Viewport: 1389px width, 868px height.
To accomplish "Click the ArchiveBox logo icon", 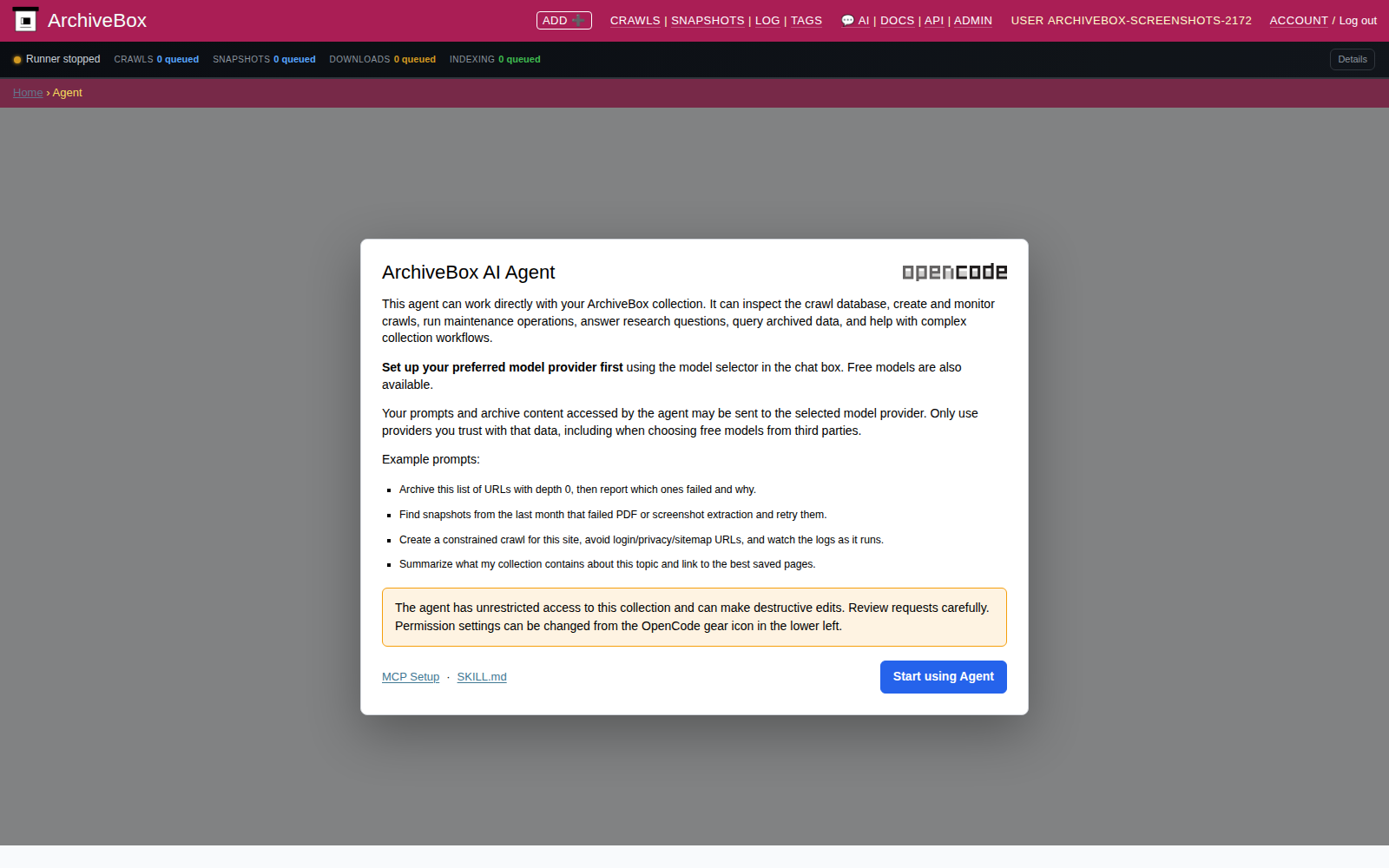I will (26, 20).
